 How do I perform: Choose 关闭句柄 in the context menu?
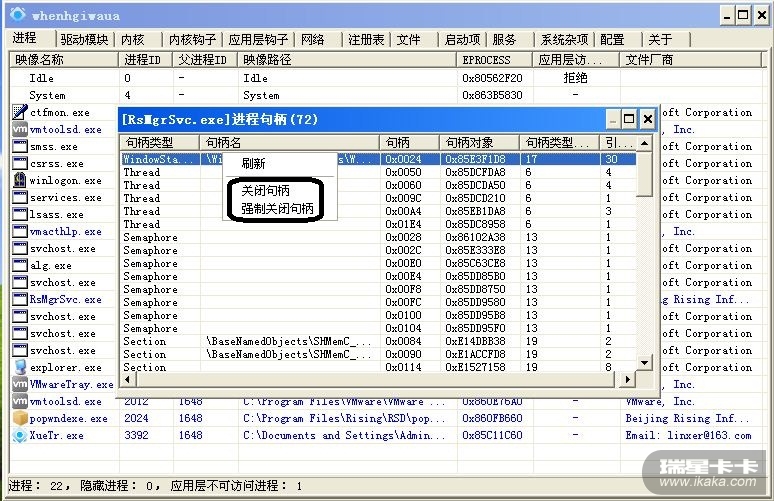tap(266, 191)
